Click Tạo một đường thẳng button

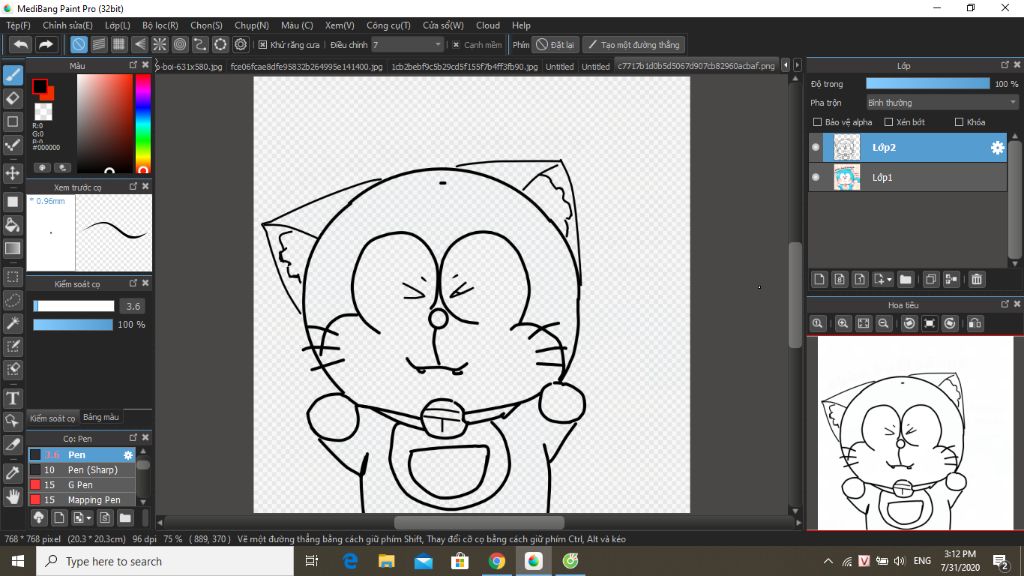pos(633,44)
